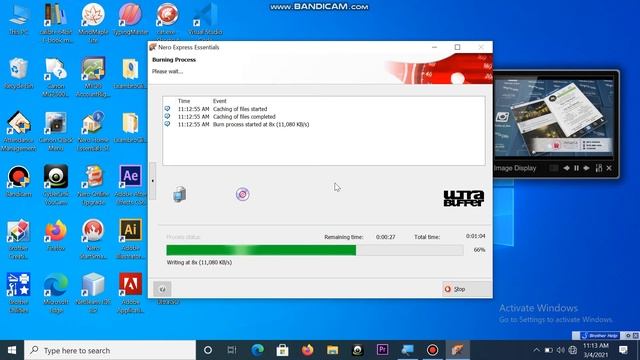
Task: Open Adobe Premiere Pro from the taskbar
Action: pyautogui.click(x=382, y=350)
